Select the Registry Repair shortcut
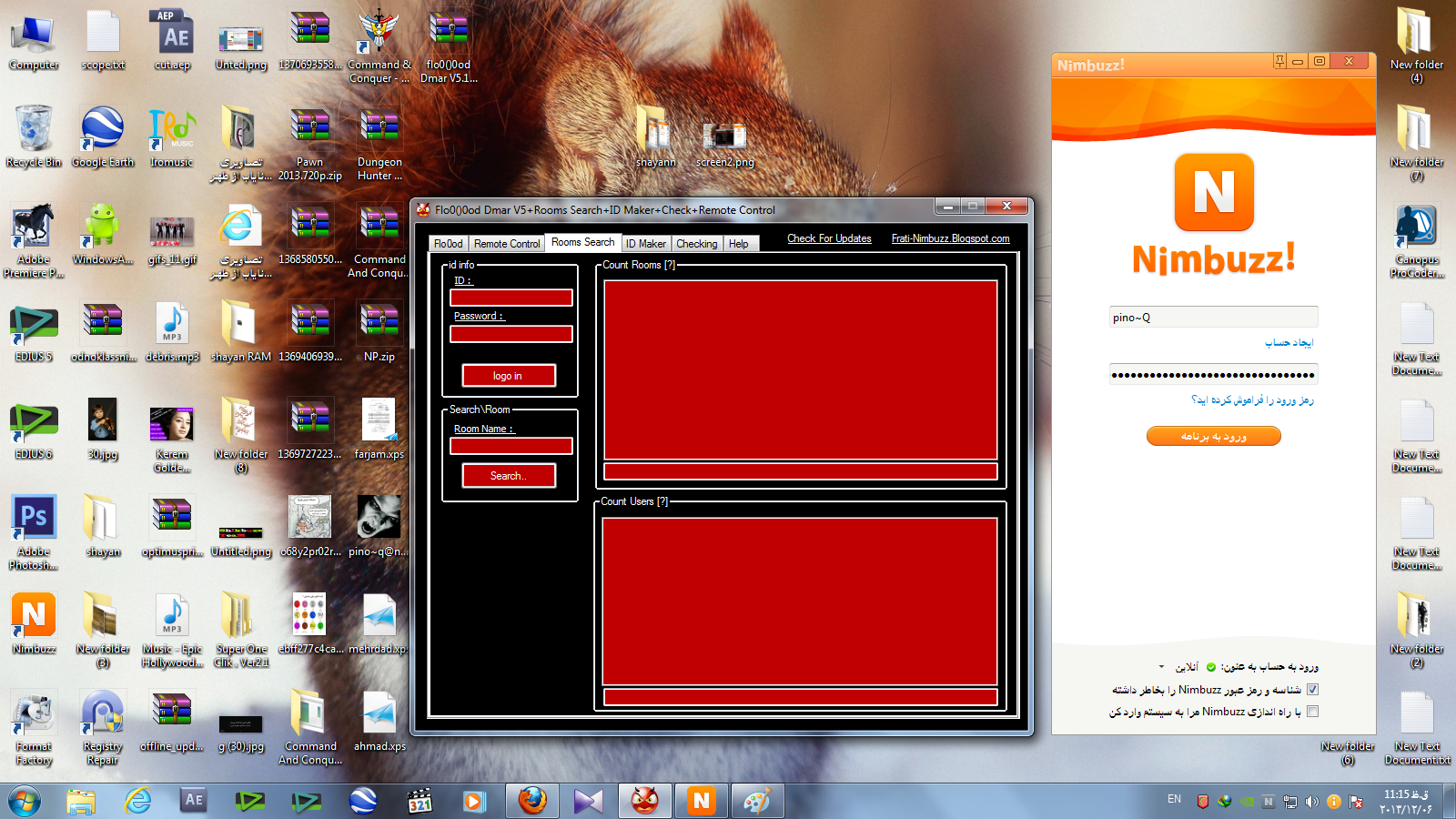The height and width of the screenshot is (819, 1456). (103, 728)
